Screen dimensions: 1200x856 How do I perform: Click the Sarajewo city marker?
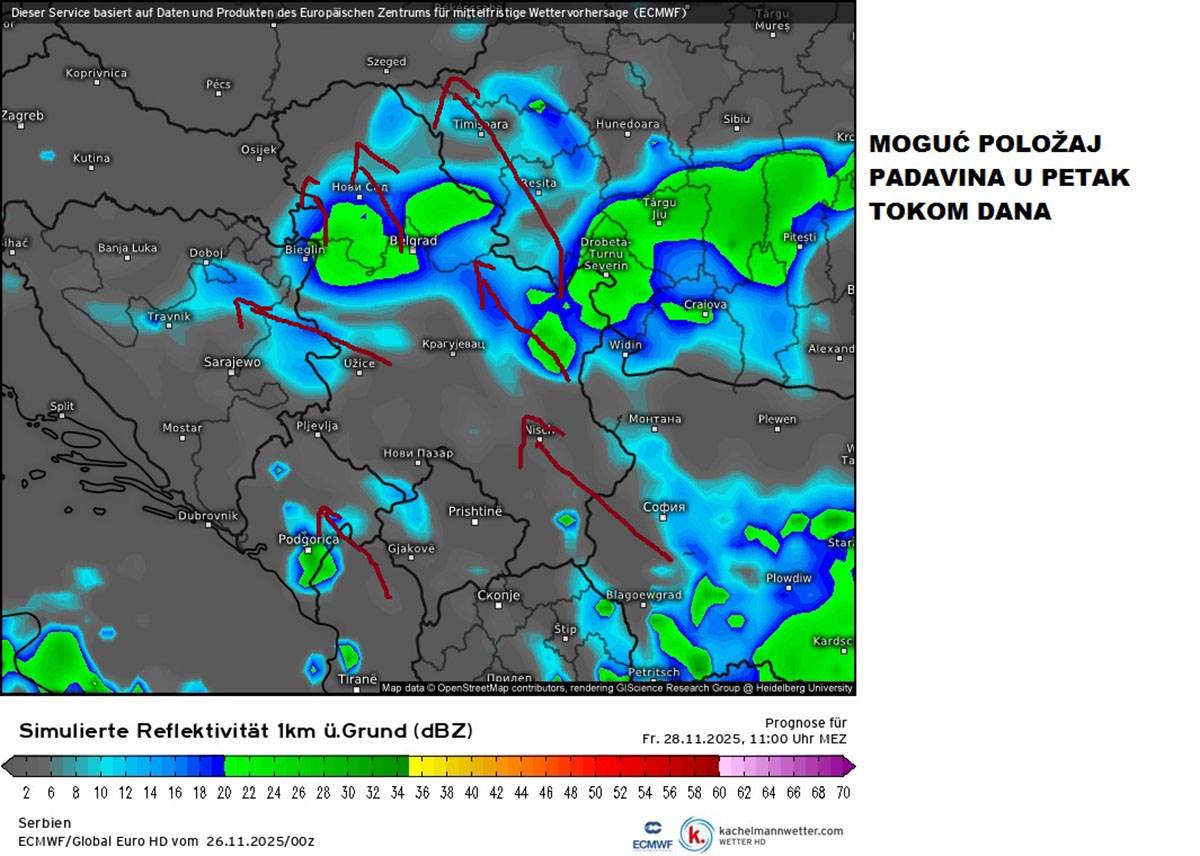[231, 373]
